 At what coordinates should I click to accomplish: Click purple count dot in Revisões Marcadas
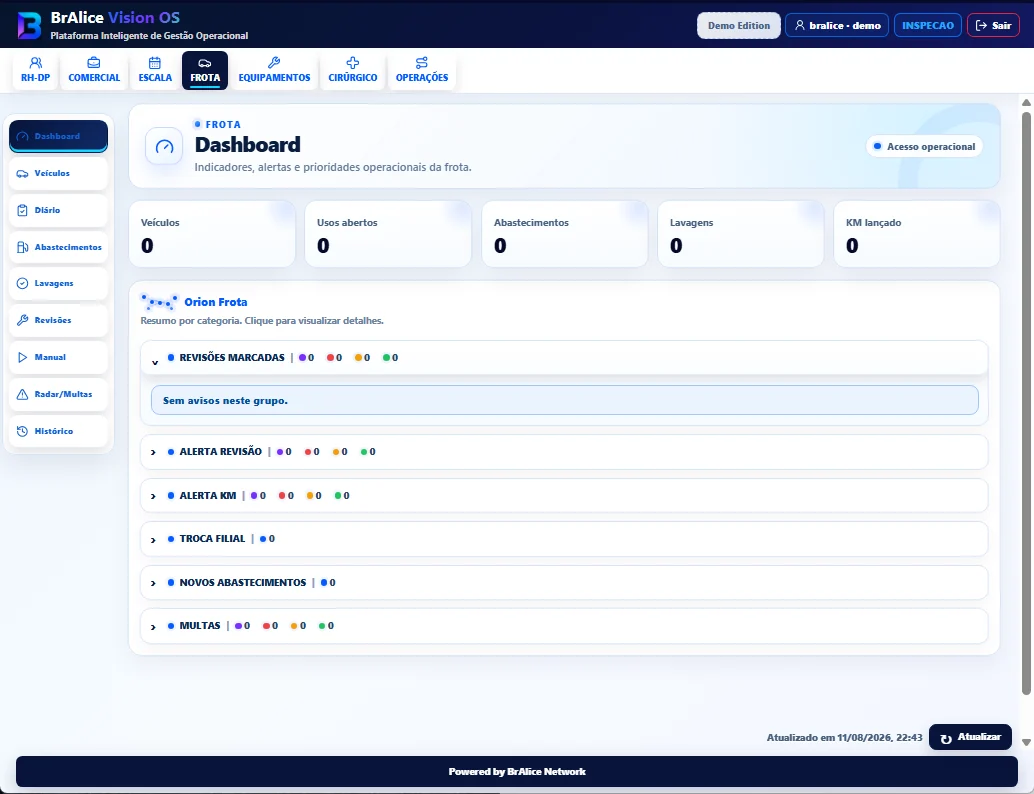click(x=303, y=358)
